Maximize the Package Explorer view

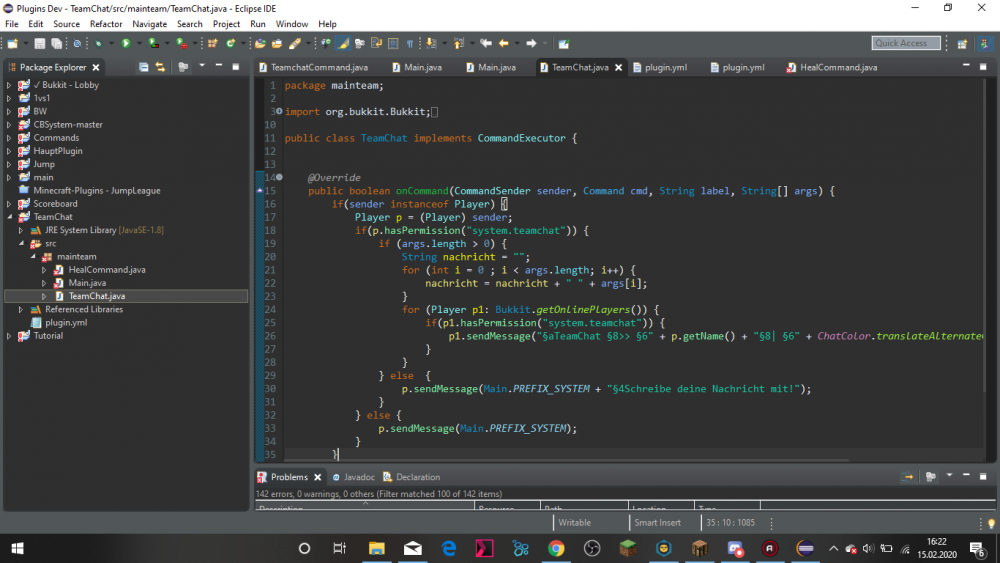coord(236,66)
